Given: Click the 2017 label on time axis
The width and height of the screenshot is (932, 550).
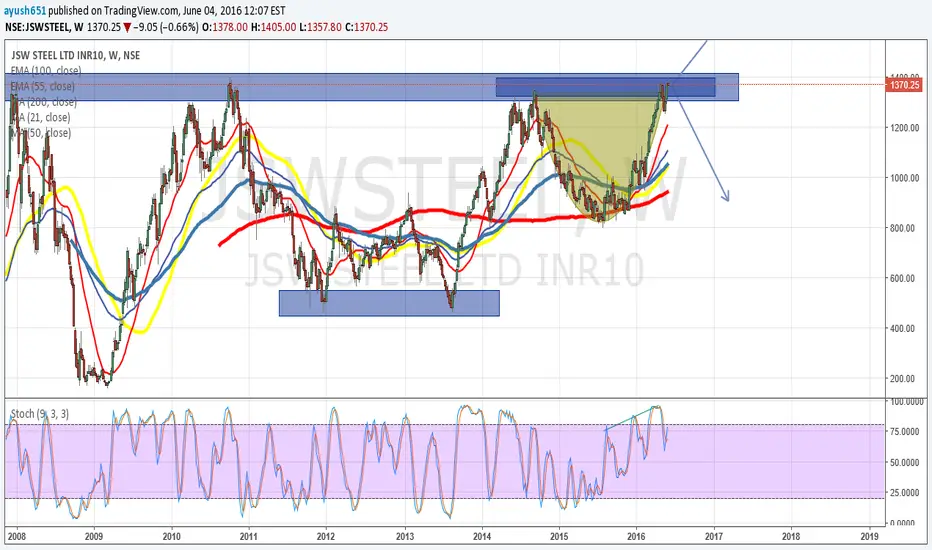Looking at the screenshot, I should click(714, 536).
